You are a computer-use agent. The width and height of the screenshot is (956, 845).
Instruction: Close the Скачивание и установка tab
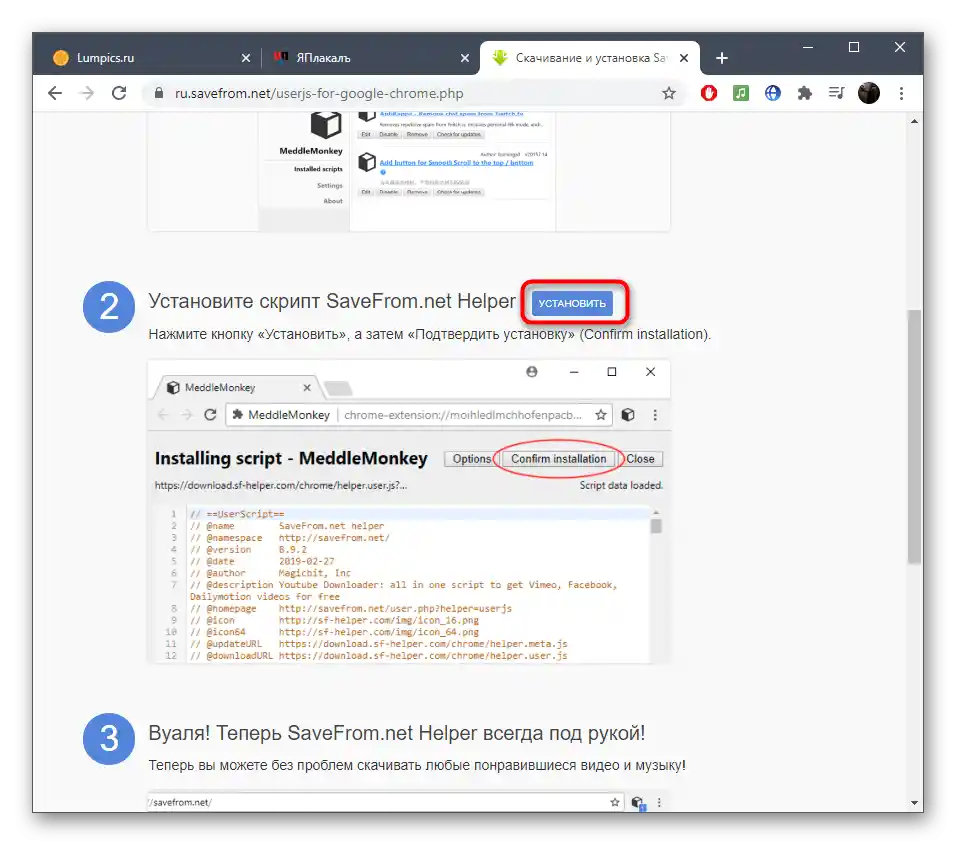click(x=684, y=58)
